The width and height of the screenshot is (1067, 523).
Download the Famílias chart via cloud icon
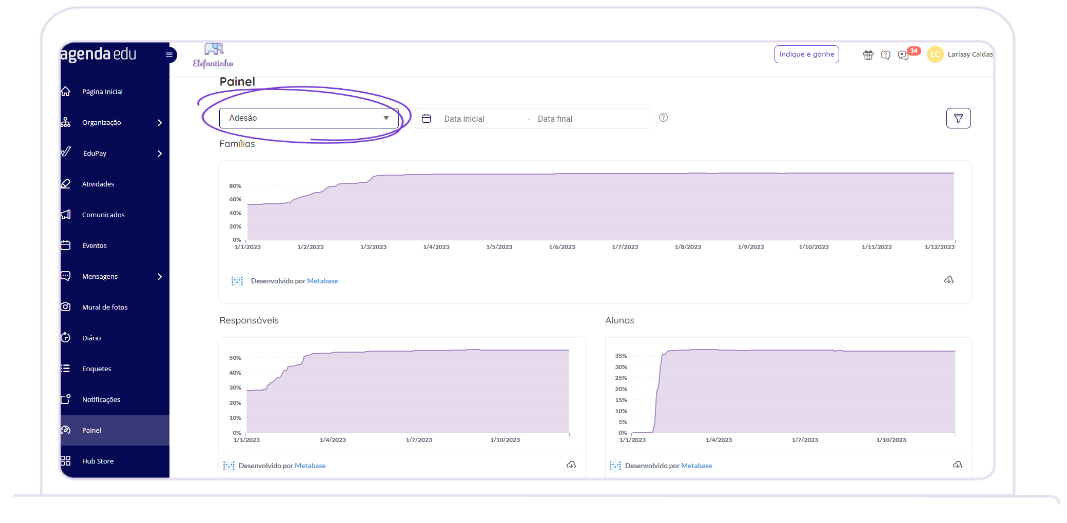tap(948, 280)
